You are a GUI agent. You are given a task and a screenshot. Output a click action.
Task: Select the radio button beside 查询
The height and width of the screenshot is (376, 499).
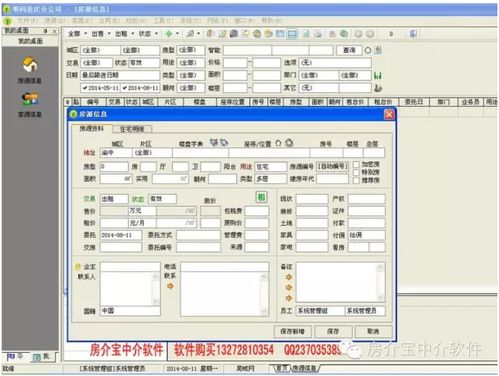point(368,50)
